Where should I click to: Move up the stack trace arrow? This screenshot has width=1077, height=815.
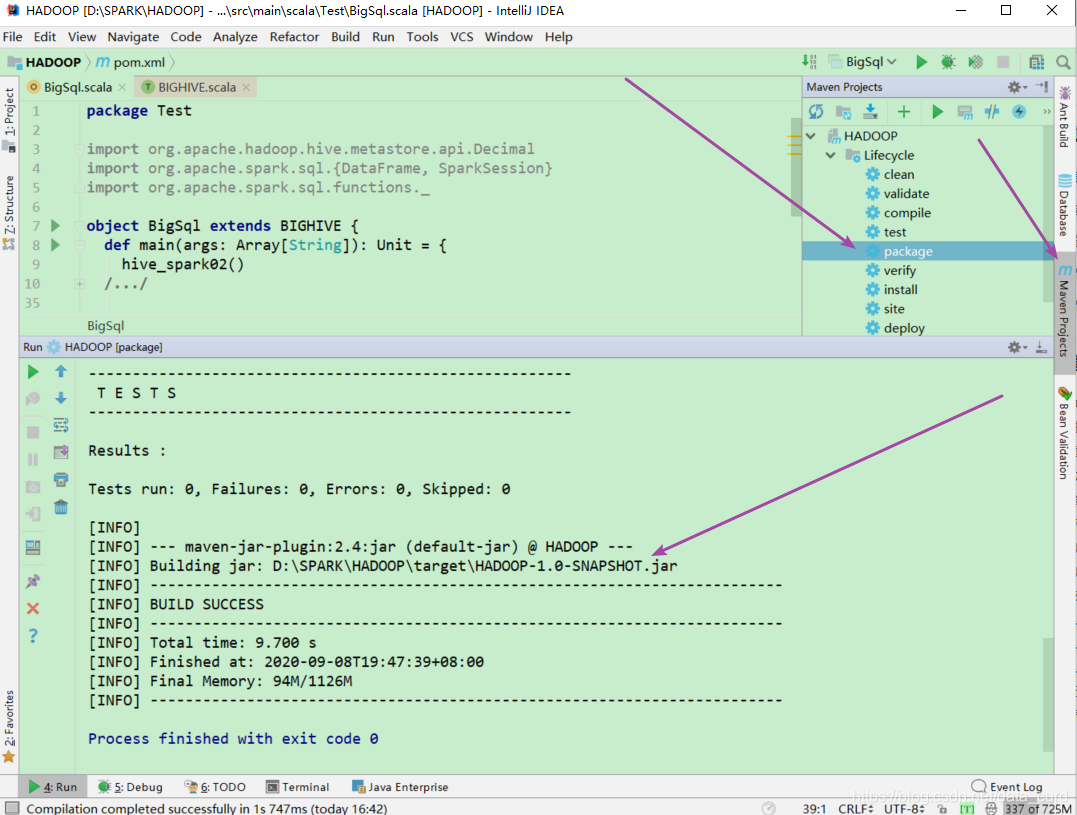click(60, 371)
